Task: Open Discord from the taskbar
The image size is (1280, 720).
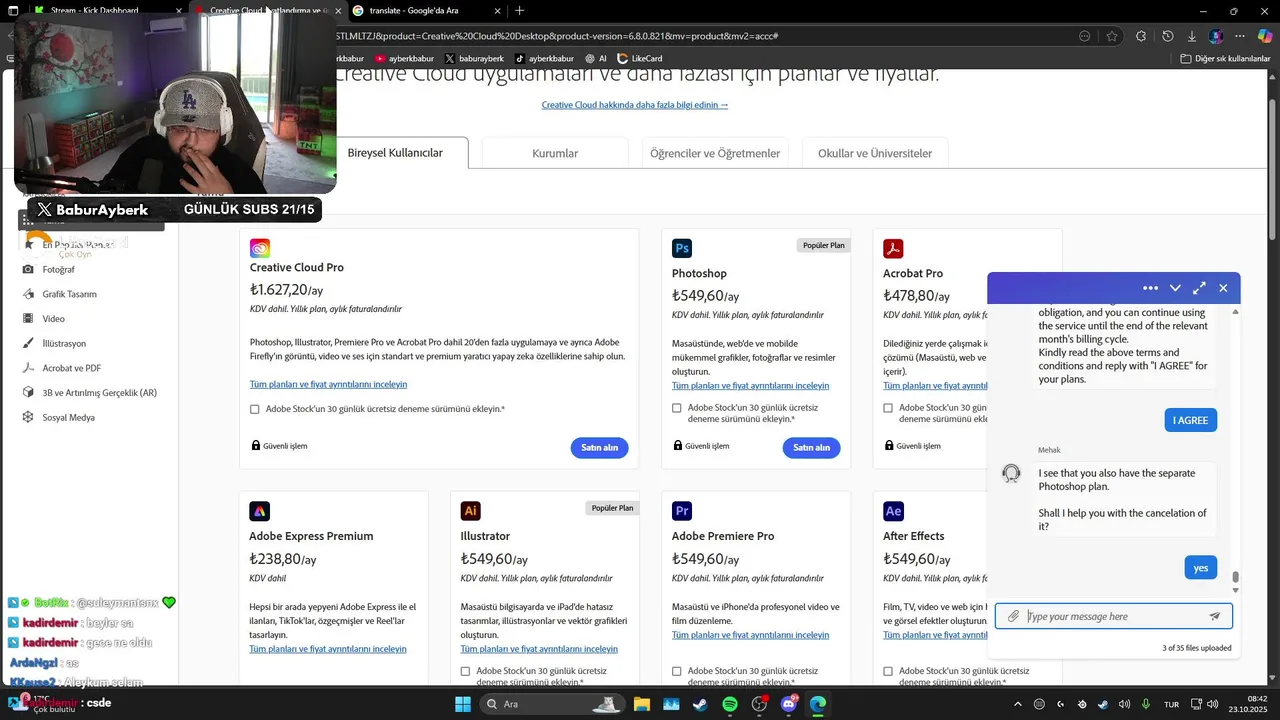Action: click(789, 704)
